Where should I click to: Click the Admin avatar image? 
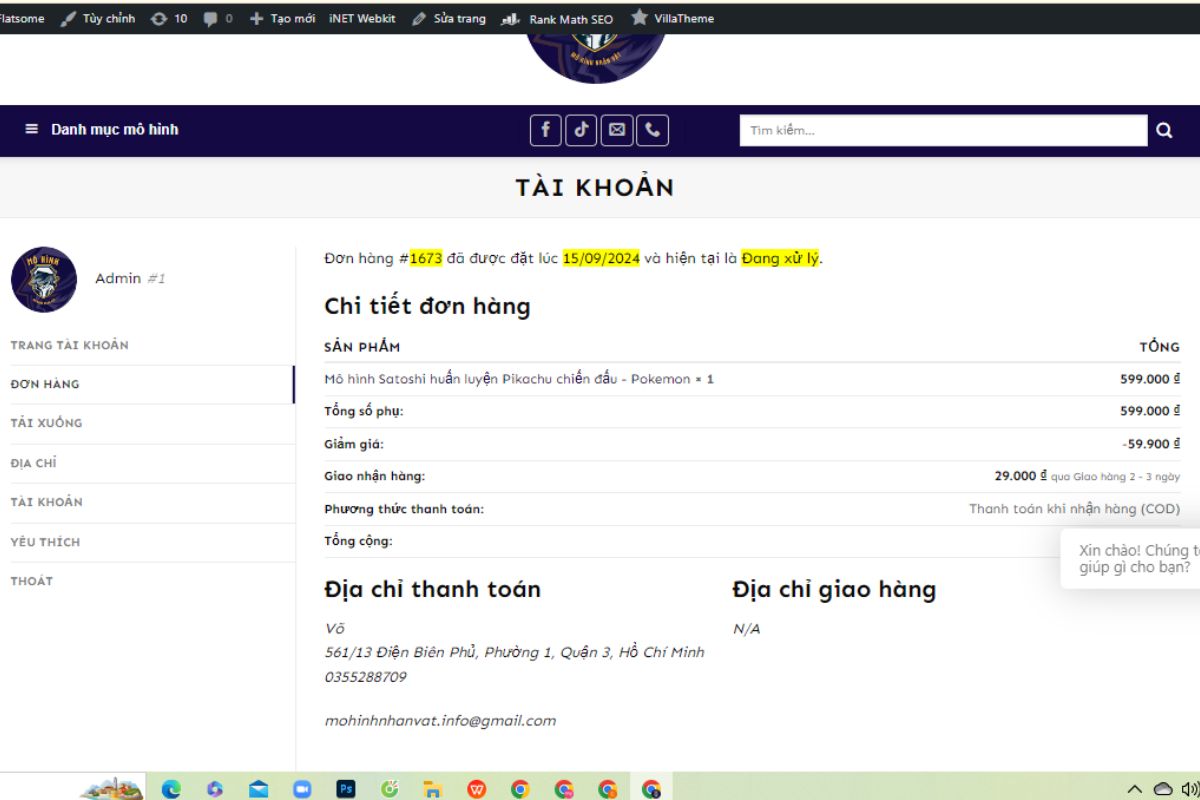(x=44, y=279)
